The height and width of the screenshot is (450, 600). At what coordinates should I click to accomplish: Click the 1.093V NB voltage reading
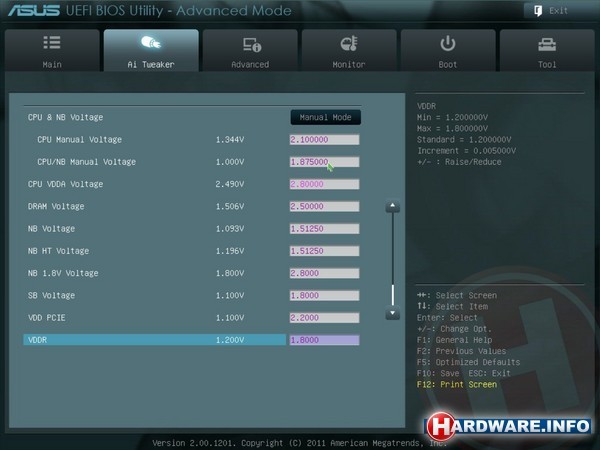coord(230,228)
